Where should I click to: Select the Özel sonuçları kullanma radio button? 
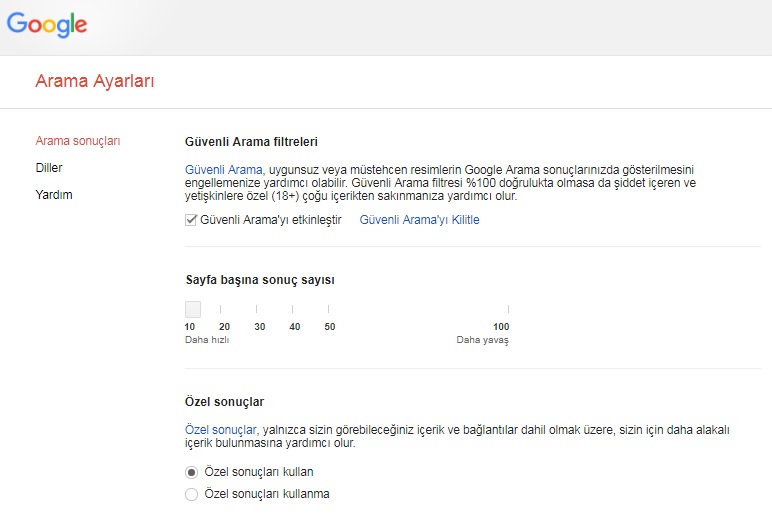coord(192,494)
